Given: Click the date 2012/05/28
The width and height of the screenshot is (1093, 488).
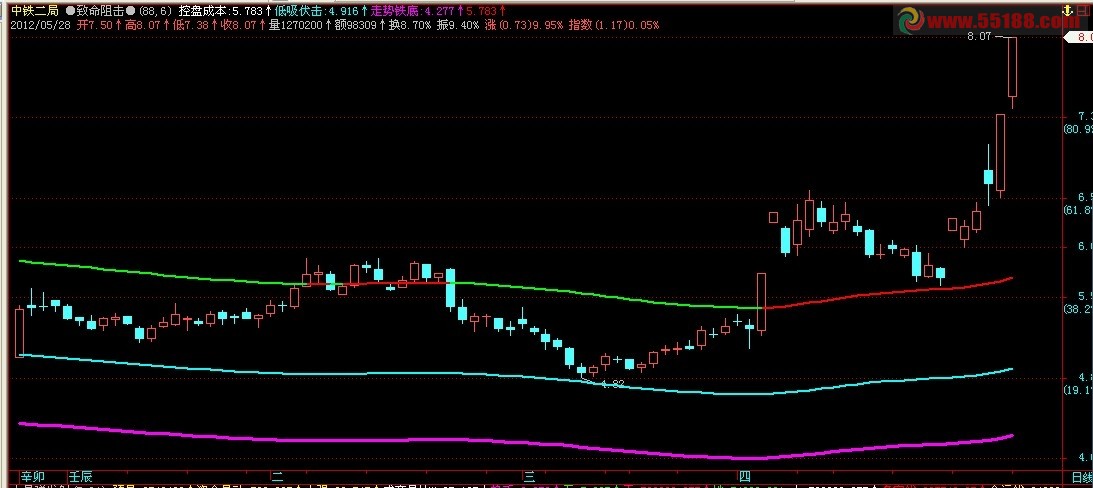Looking at the screenshot, I should (x=41, y=25).
